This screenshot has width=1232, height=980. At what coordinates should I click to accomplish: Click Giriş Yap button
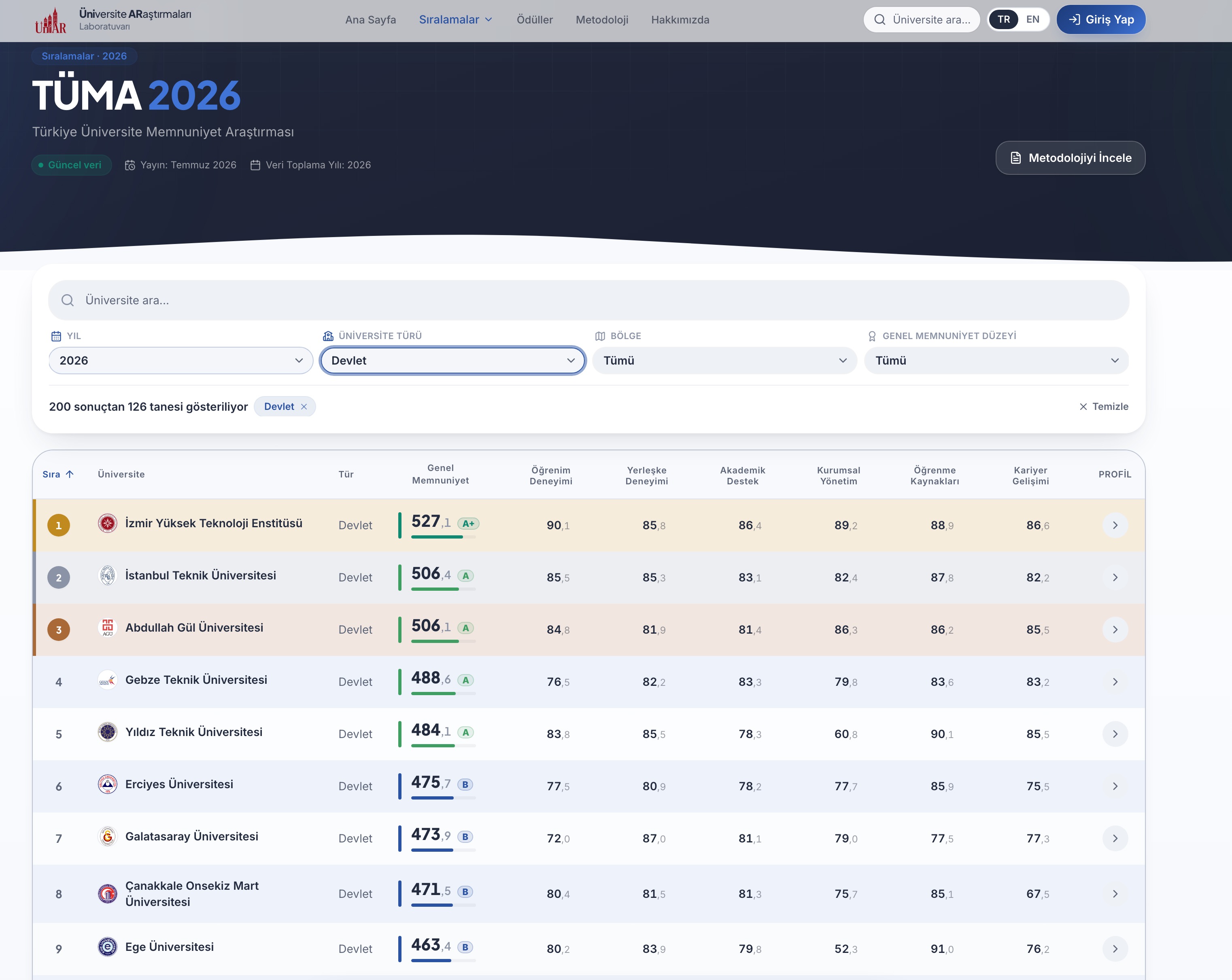[x=1100, y=20]
